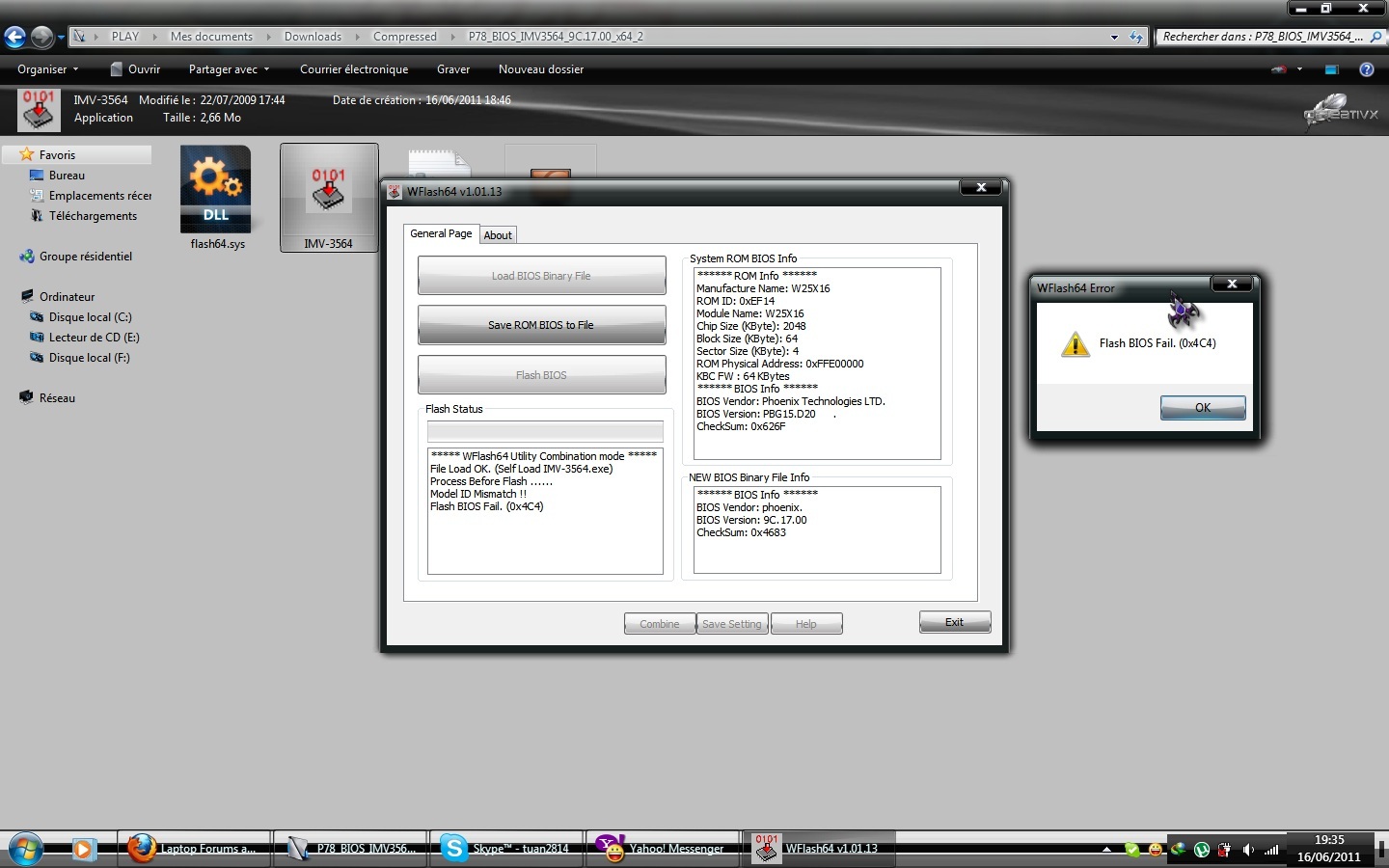Open Groupe résidentiel in the sidebar
Screen dimensions: 1389x868
pyautogui.click(x=85, y=257)
